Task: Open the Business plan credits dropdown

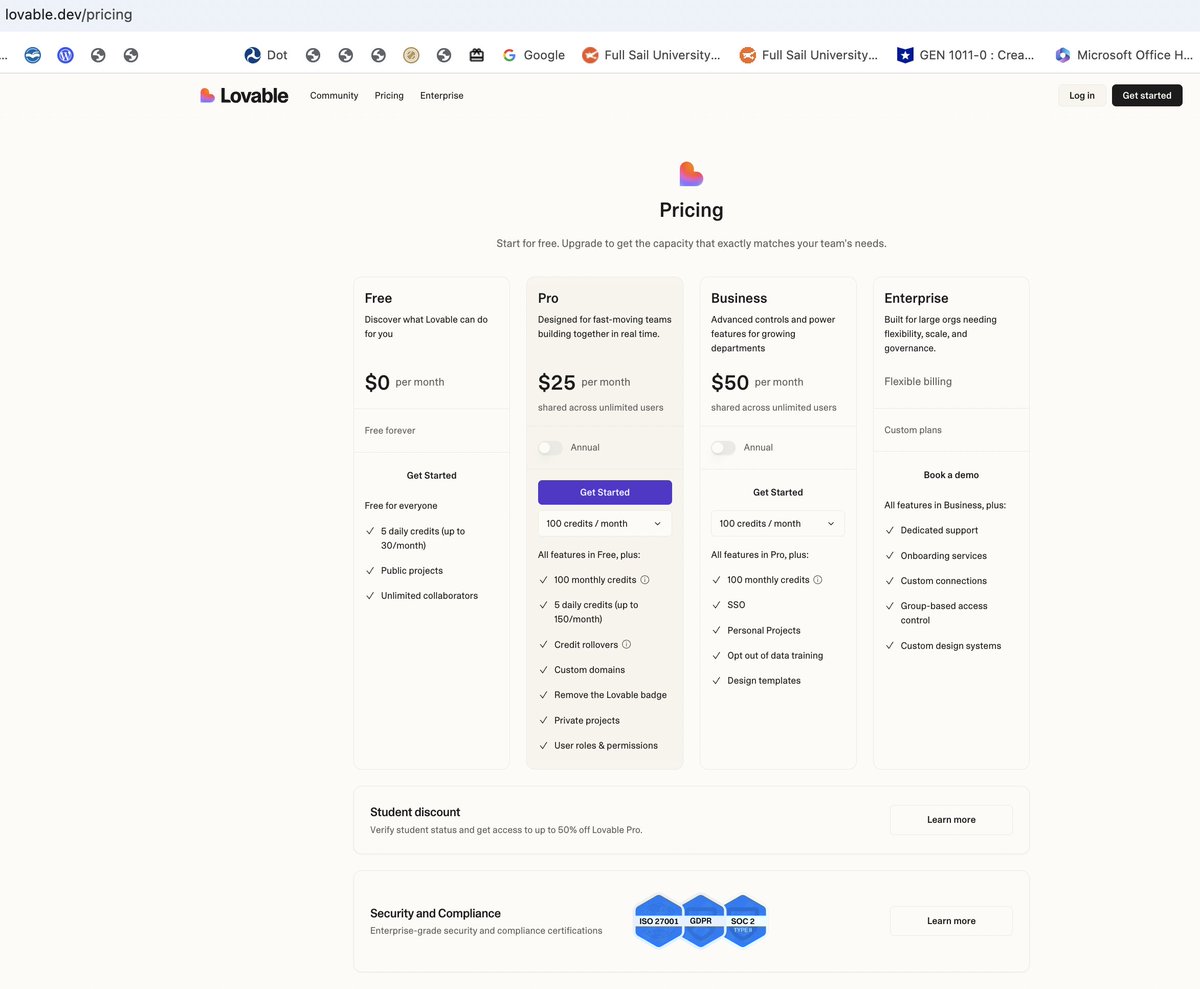Action: (x=777, y=523)
